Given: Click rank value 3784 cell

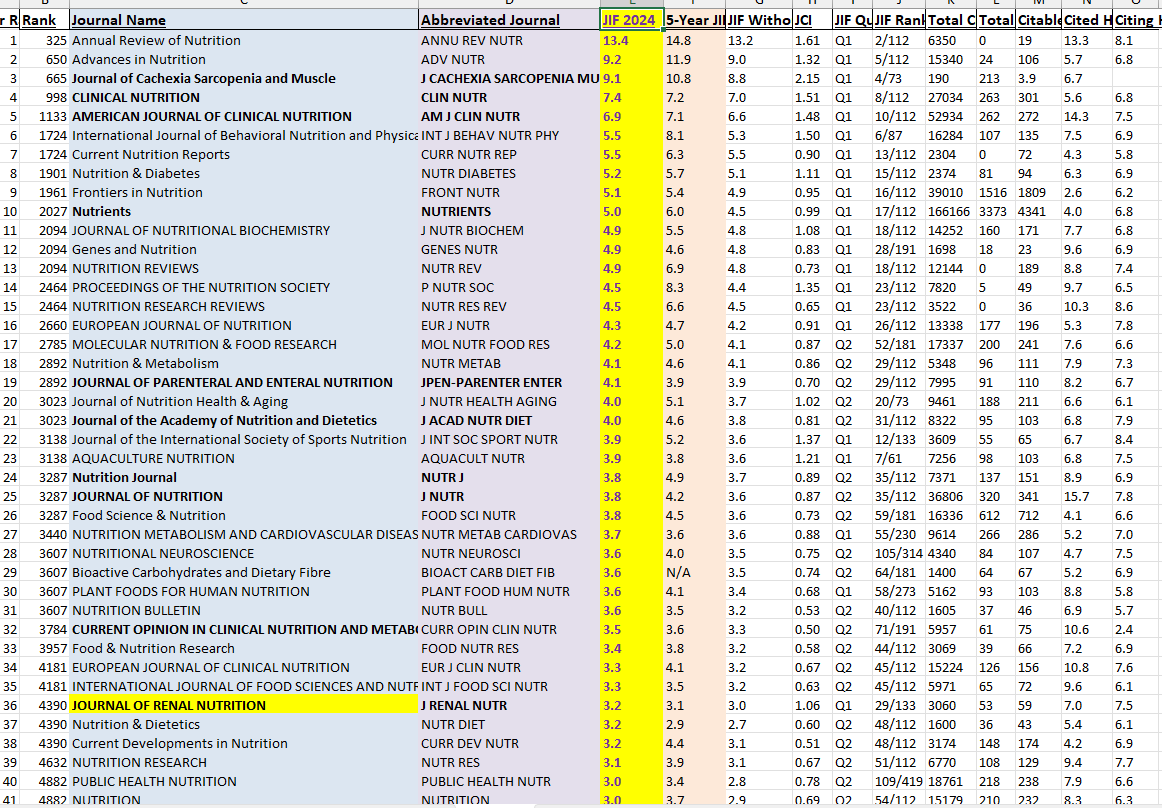Looking at the screenshot, I should tap(44, 630).
